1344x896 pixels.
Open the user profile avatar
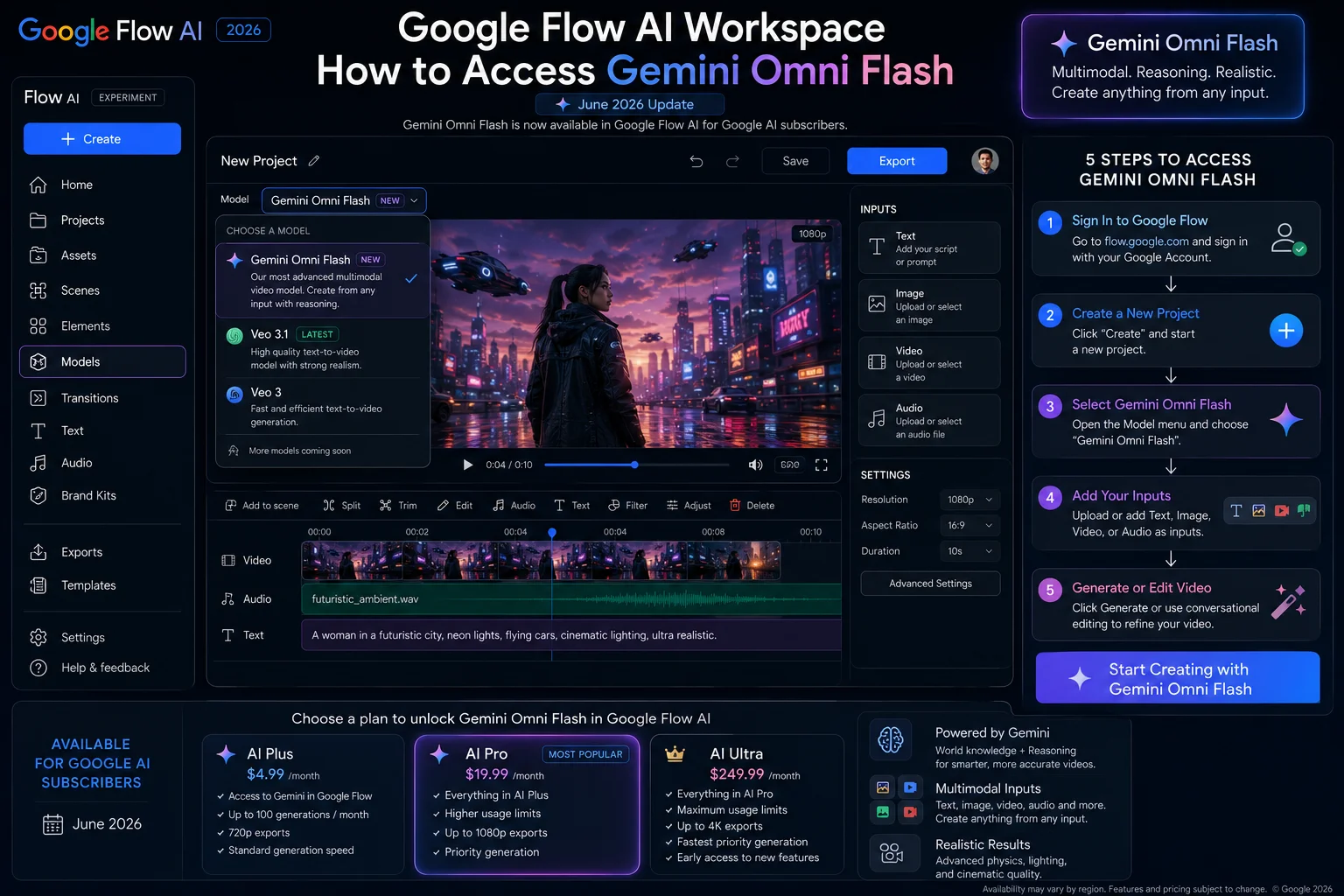pos(985,161)
